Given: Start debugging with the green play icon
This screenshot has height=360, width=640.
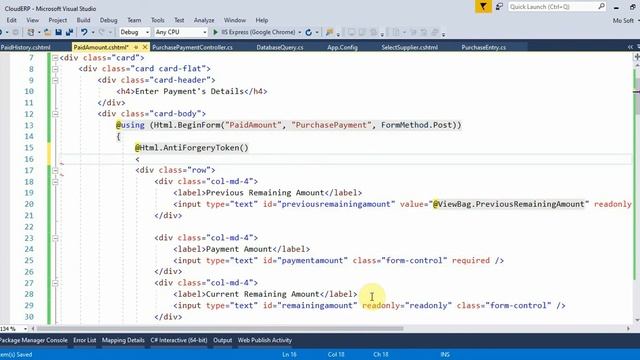Looking at the screenshot, I should coord(216,32).
